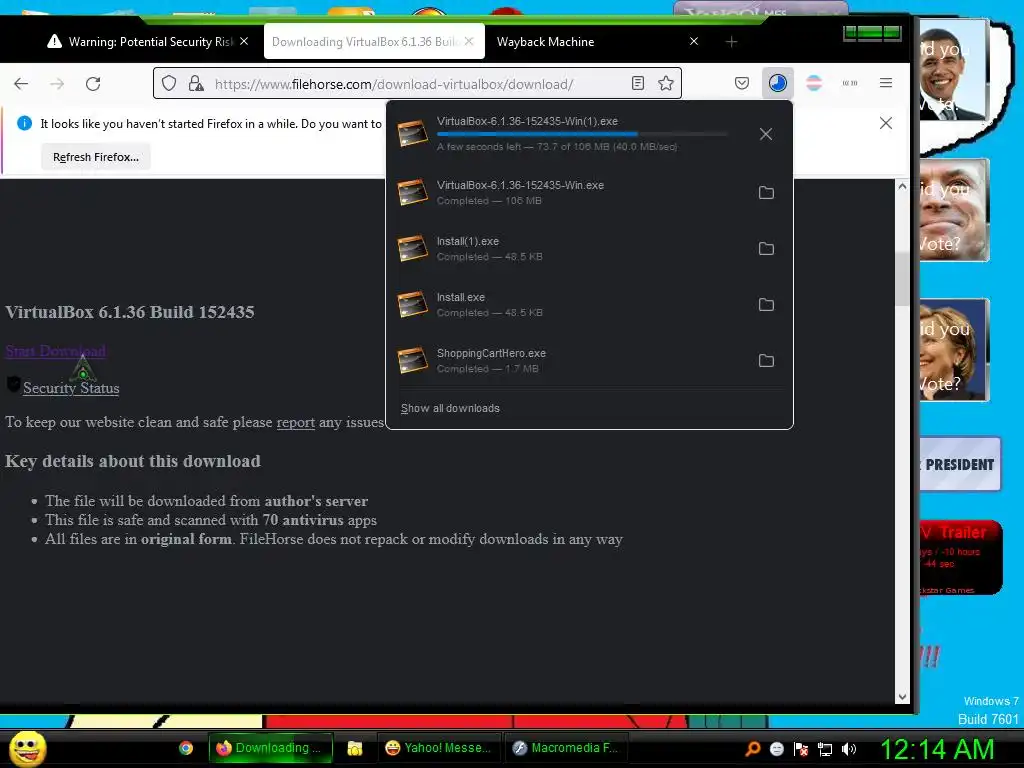This screenshot has width=1024, height=768.
Task: Cancel the VirtualBox Win(1).exe download
Action: pyautogui.click(x=766, y=134)
